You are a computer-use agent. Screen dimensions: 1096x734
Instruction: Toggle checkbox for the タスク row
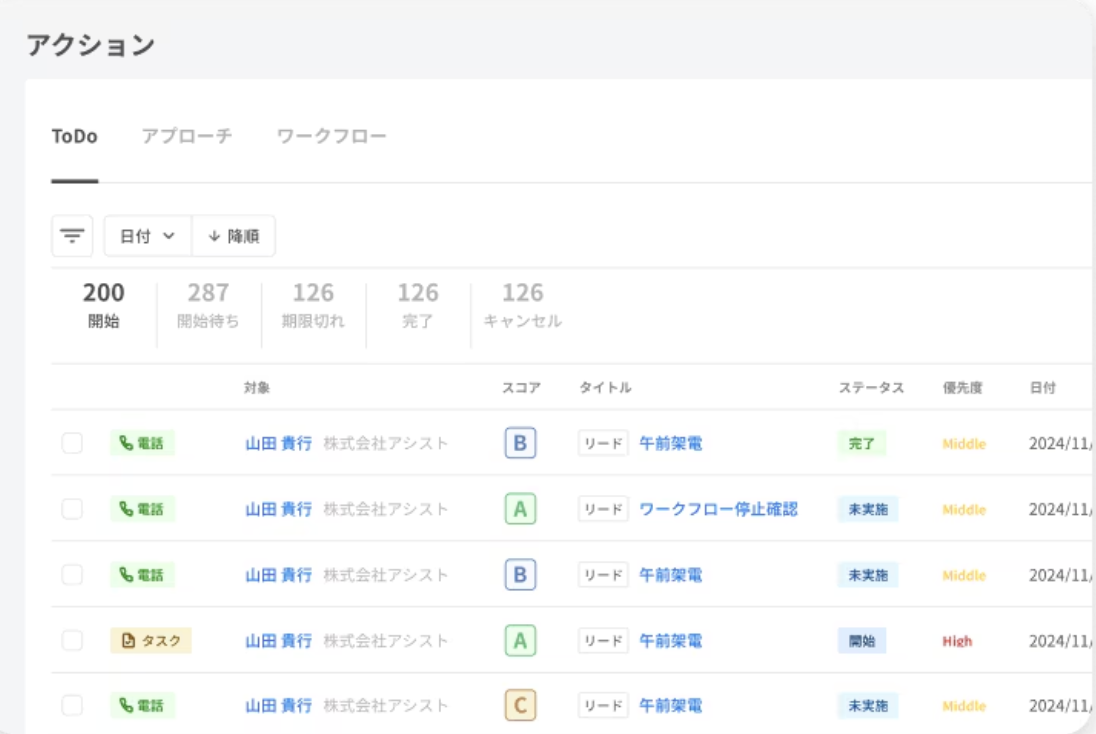pos(72,641)
